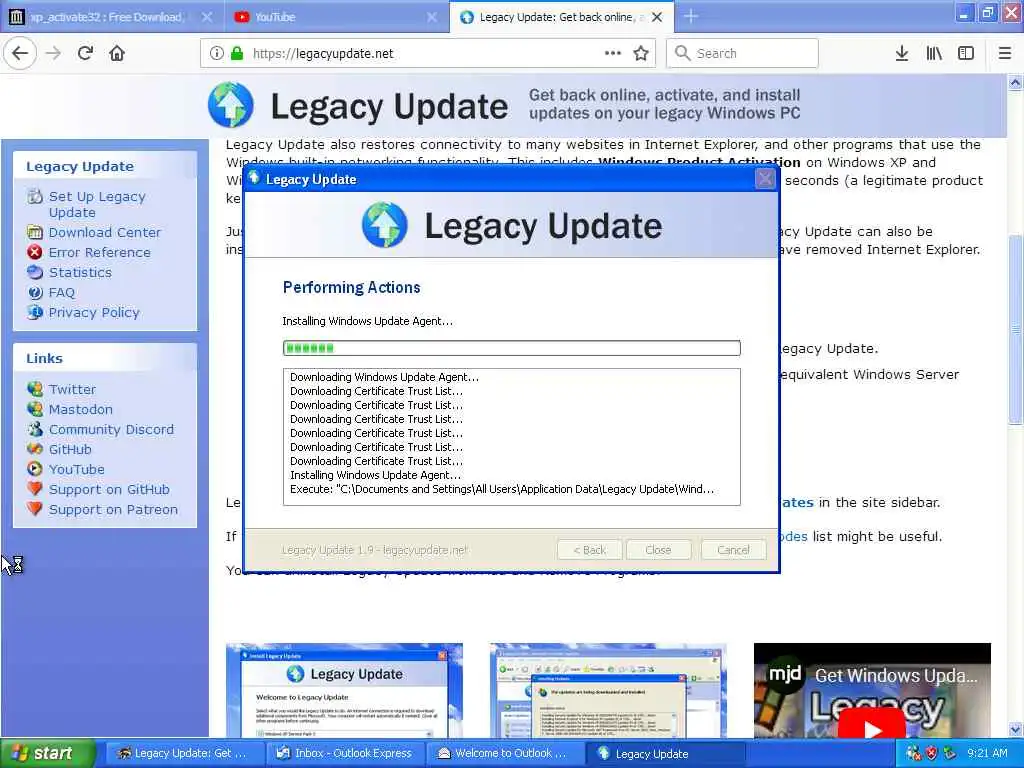Click the scrollbar up arrow

1015,83
